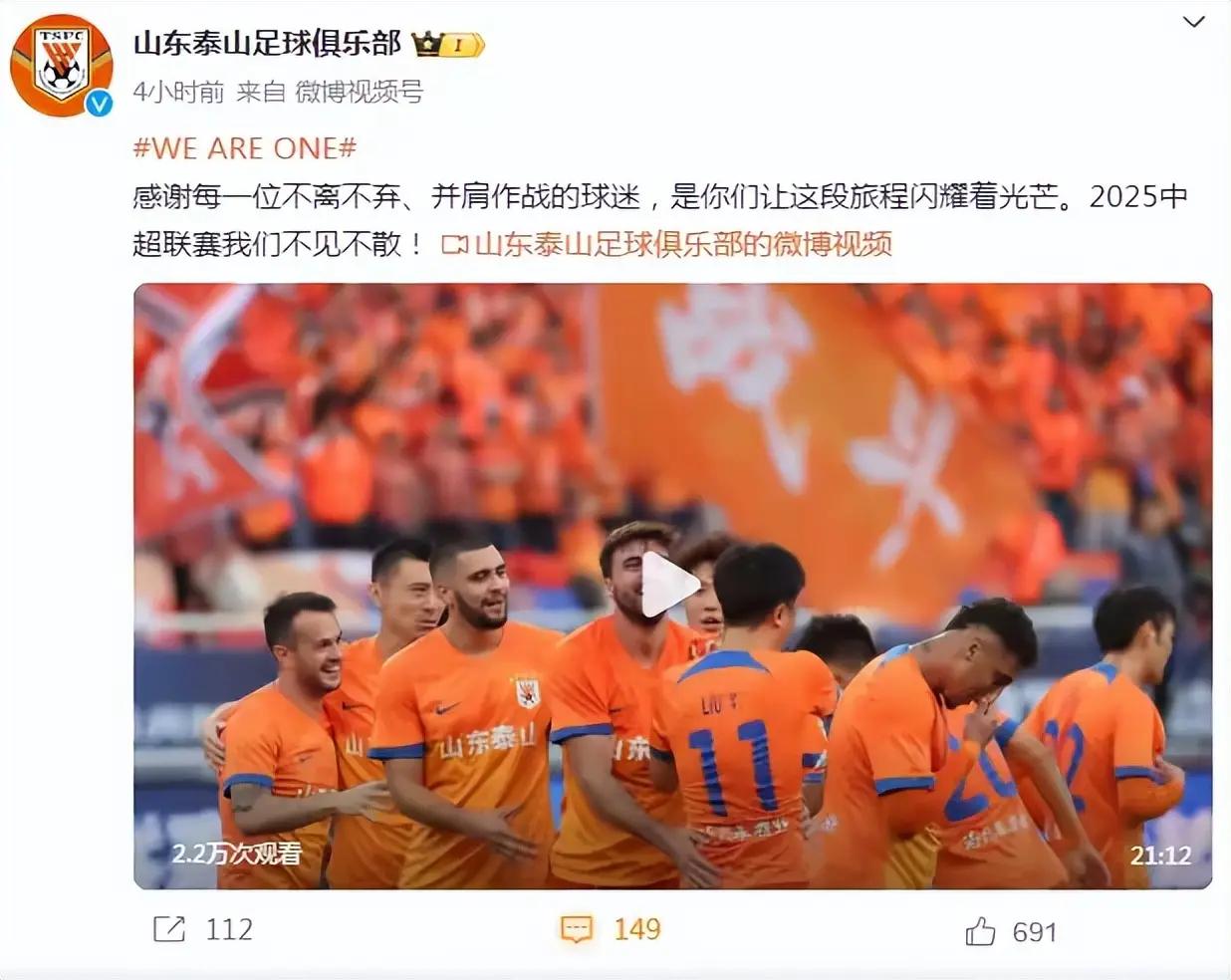Open 山东泰山足球俱乐部的微博视频 link

coord(682,244)
